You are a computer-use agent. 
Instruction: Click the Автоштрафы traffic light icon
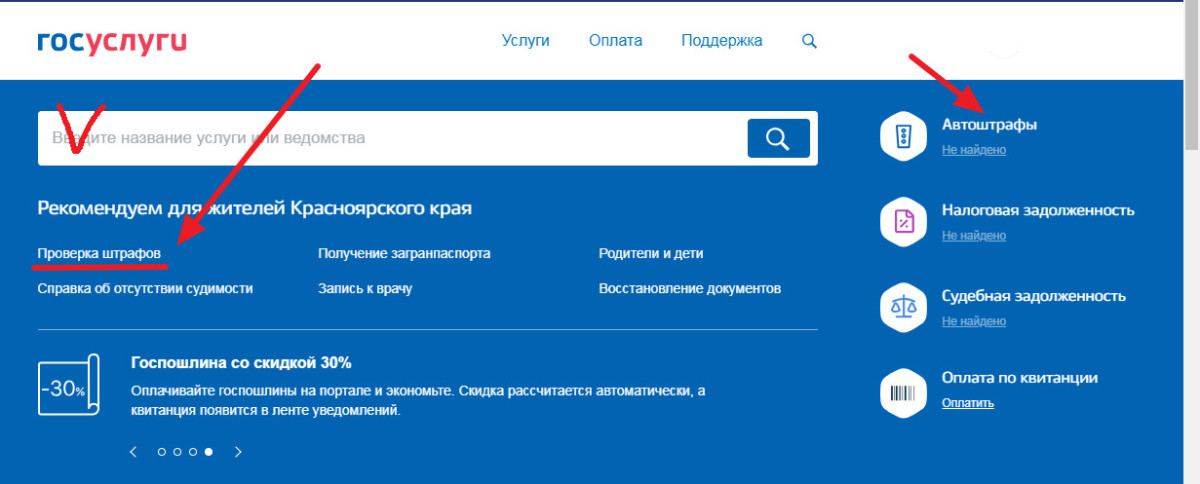[x=904, y=137]
